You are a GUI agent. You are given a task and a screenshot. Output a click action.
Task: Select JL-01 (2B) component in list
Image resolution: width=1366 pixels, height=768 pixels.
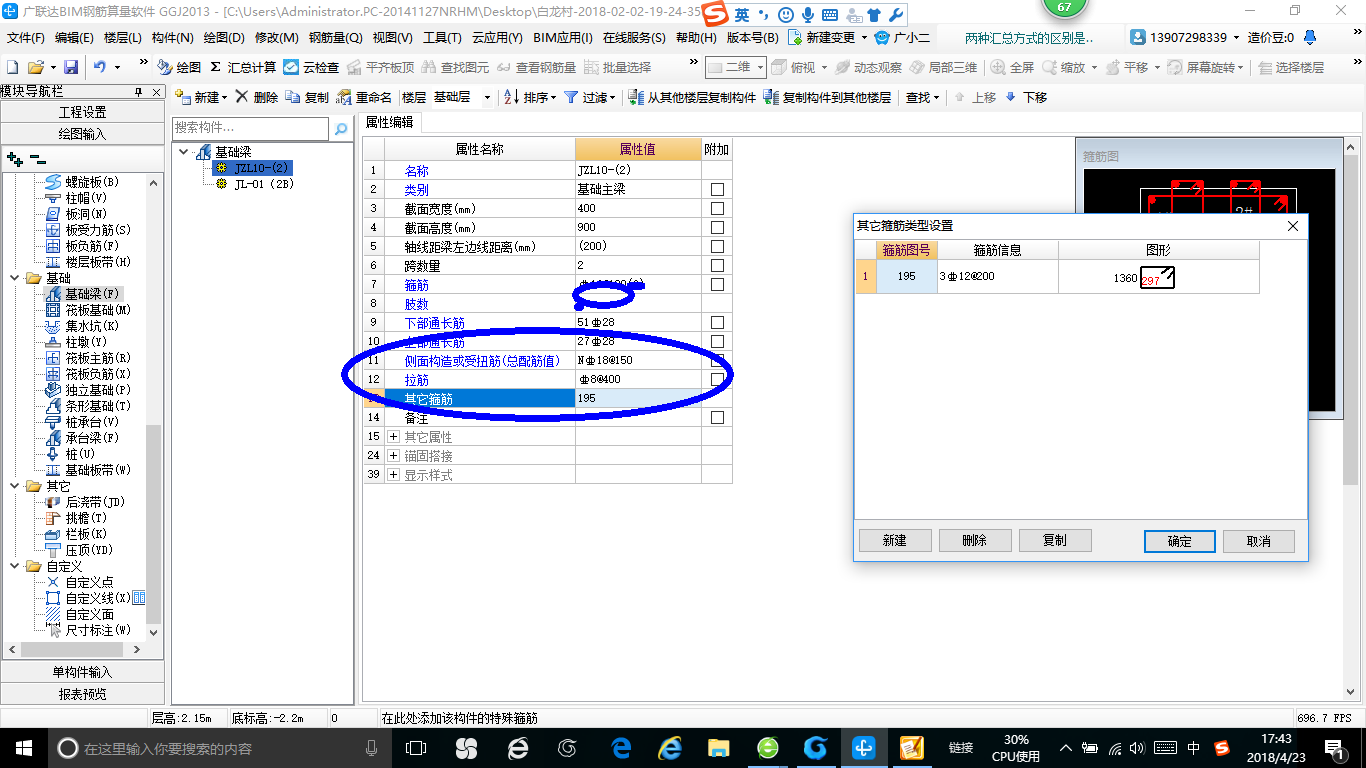click(254, 184)
